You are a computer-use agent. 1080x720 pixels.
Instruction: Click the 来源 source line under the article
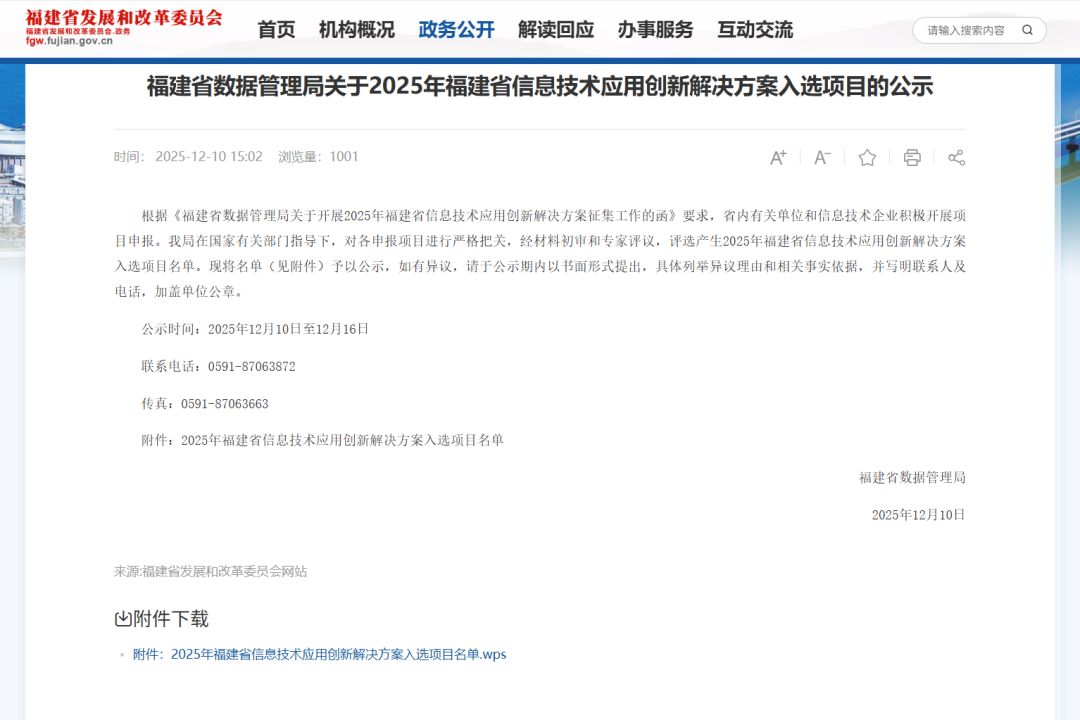[210, 571]
